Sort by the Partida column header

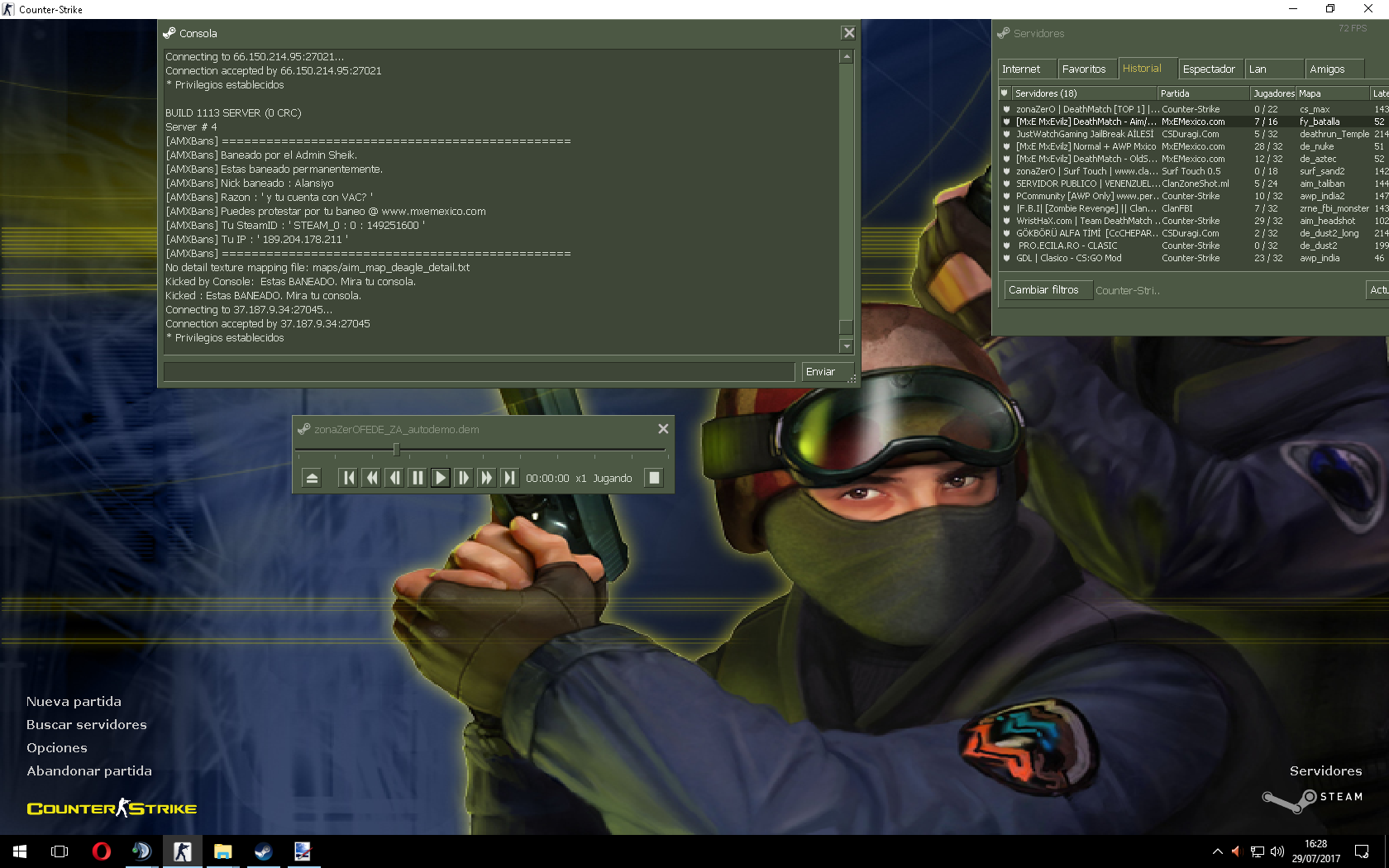pyautogui.click(x=1202, y=93)
